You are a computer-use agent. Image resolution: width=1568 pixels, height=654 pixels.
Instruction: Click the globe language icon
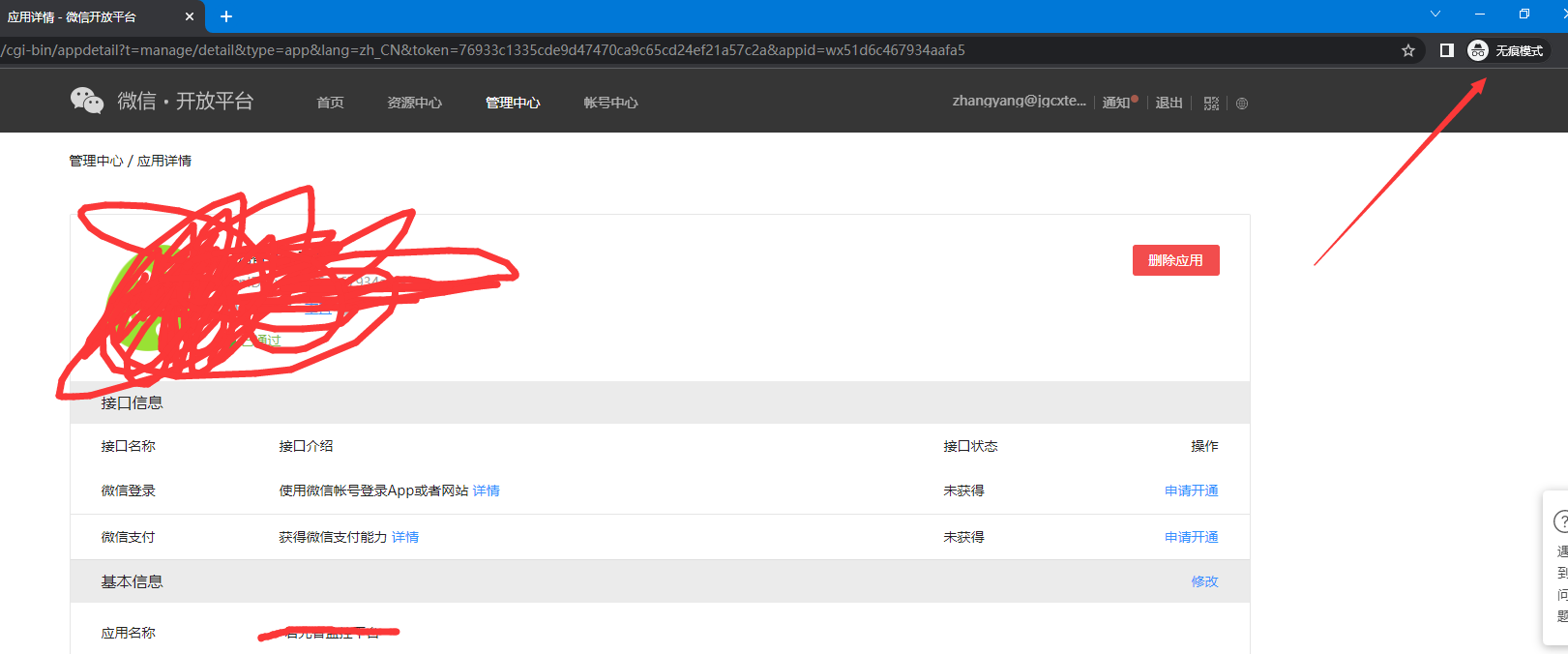coord(1242,104)
